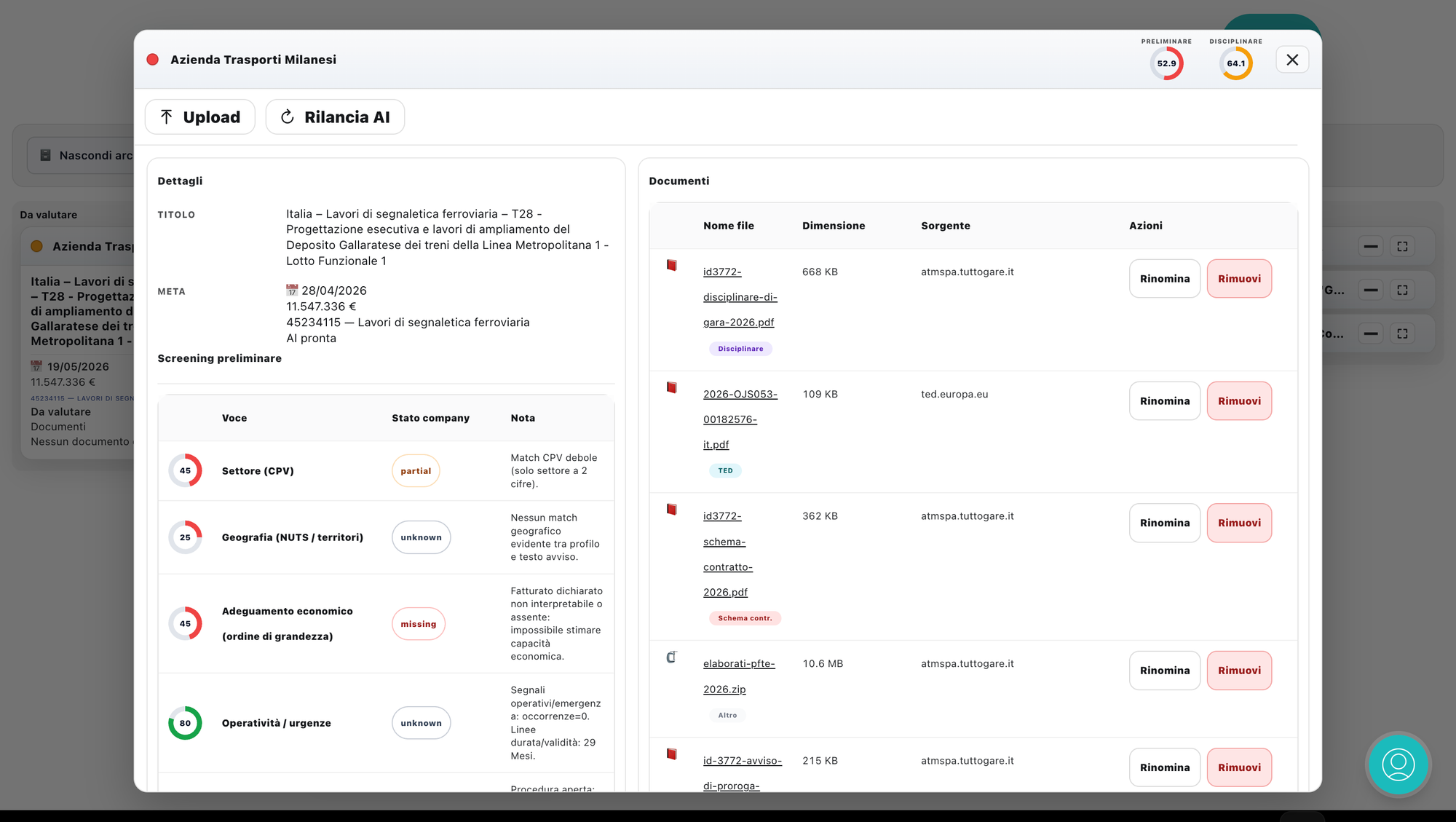This screenshot has width=1456, height=822.
Task: Click the Settore CPV score circle 45
Action: click(185, 471)
